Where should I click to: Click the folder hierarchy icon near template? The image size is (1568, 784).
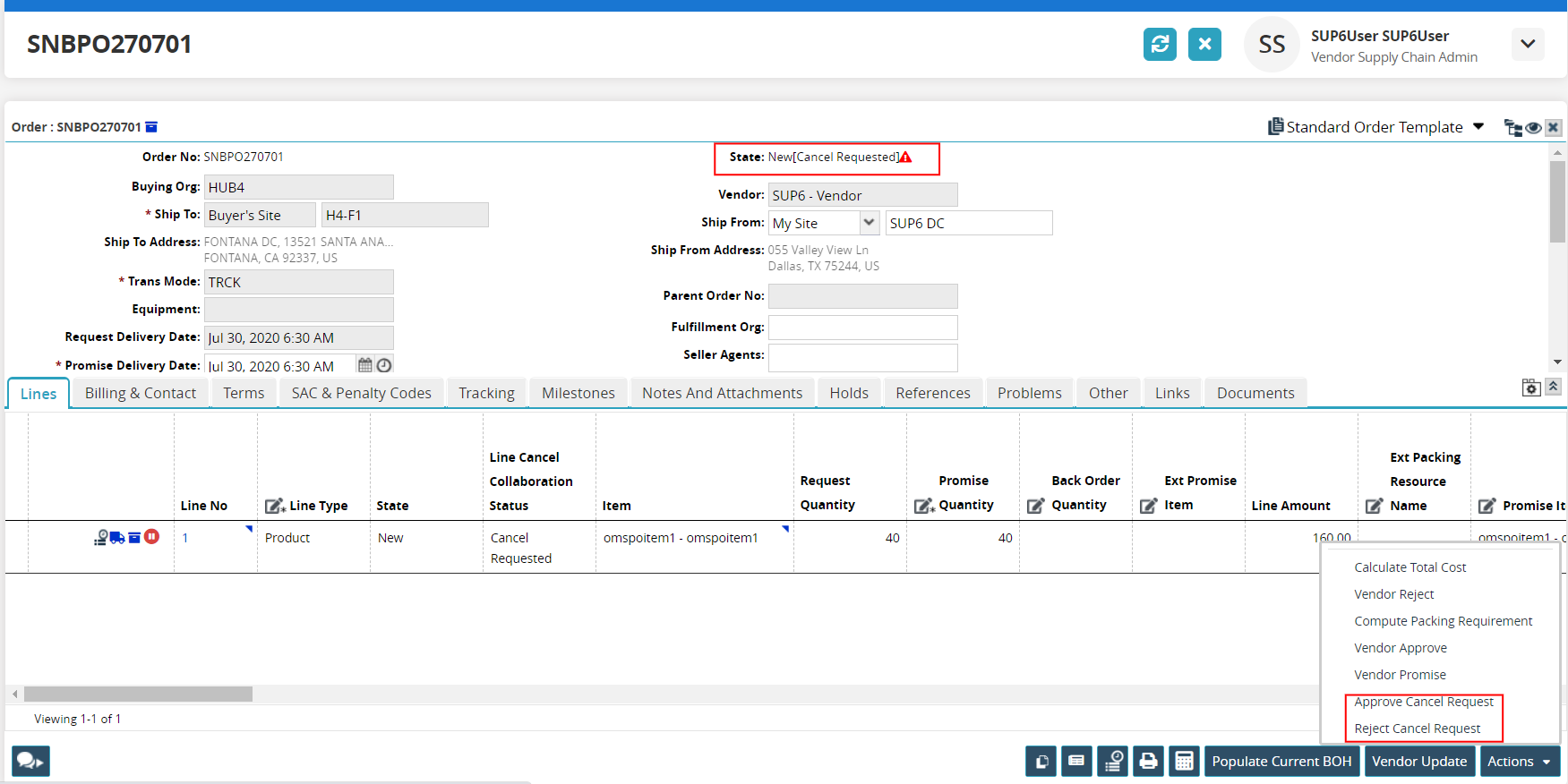pyautogui.click(x=1512, y=128)
